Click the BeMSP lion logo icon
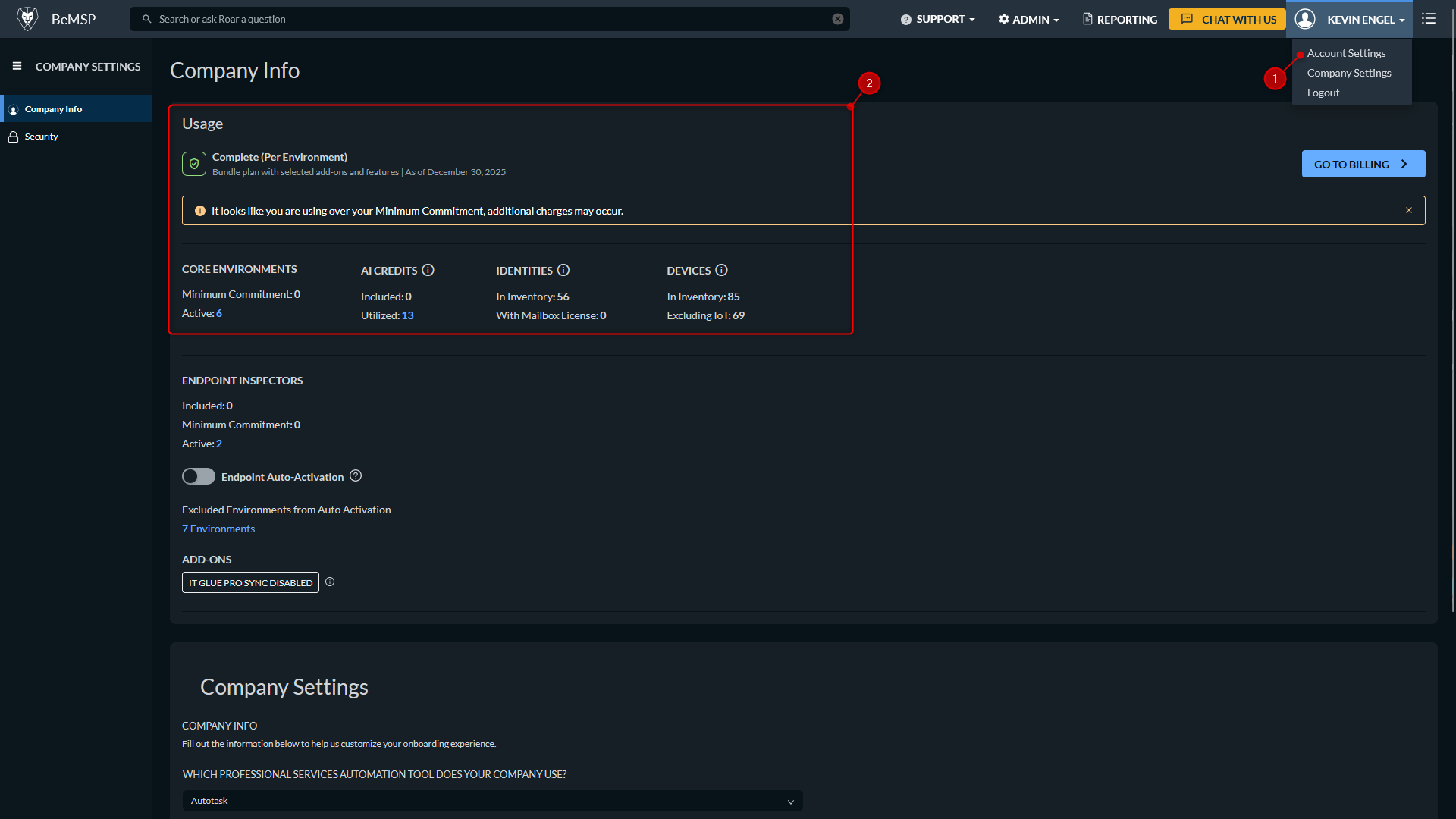 [27, 19]
